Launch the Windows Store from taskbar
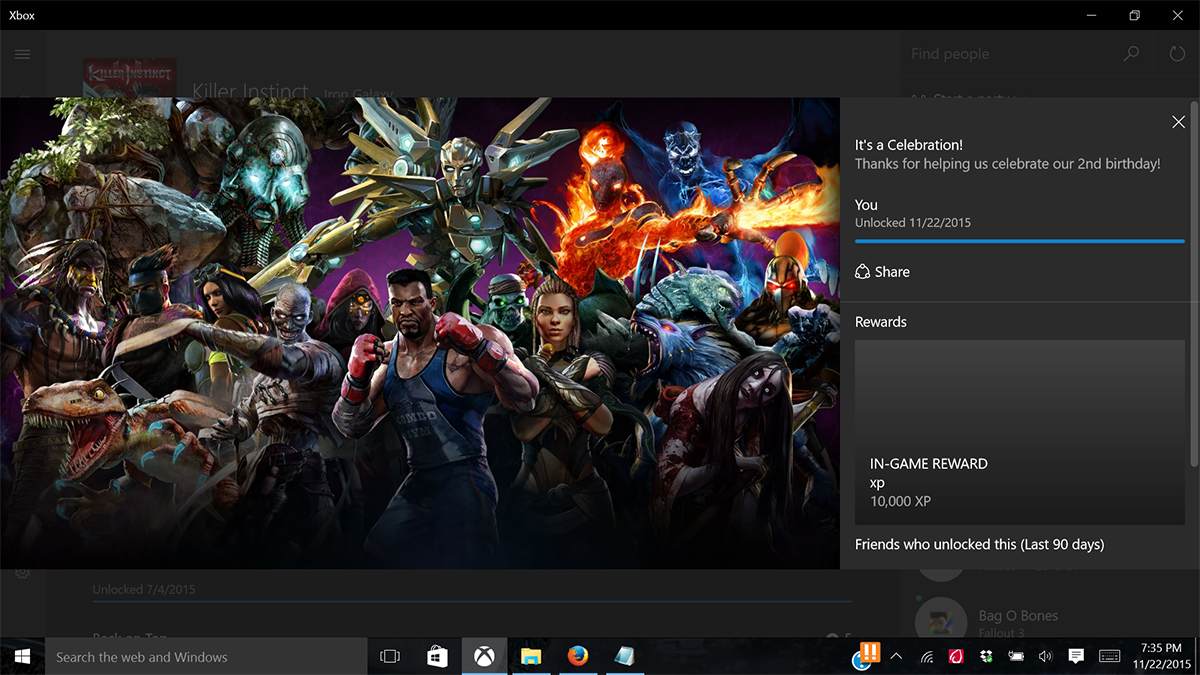The height and width of the screenshot is (675, 1200). 437,657
